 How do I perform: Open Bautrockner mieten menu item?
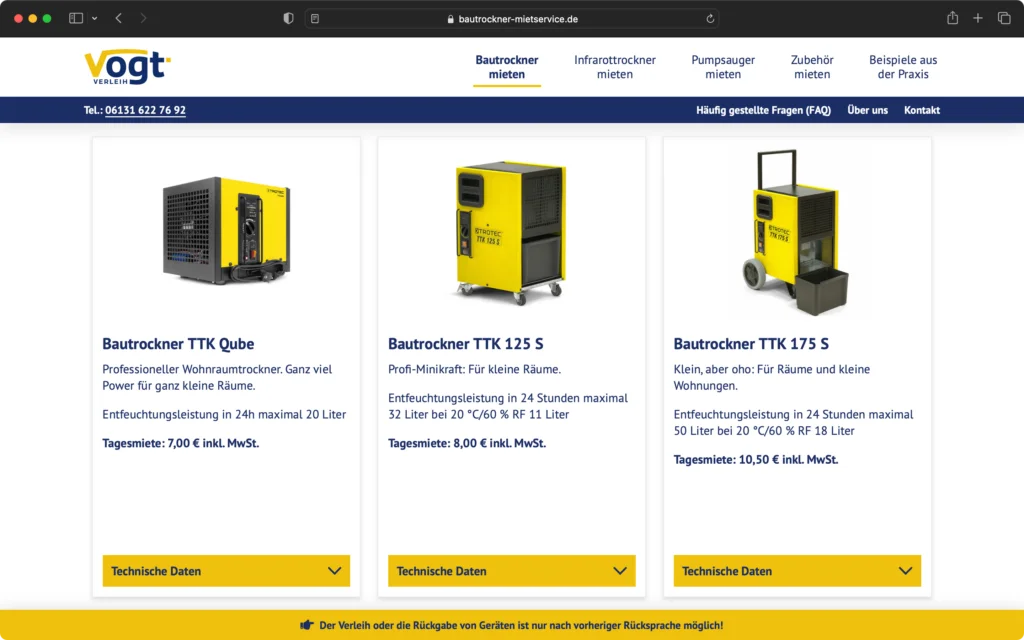tap(507, 67)
